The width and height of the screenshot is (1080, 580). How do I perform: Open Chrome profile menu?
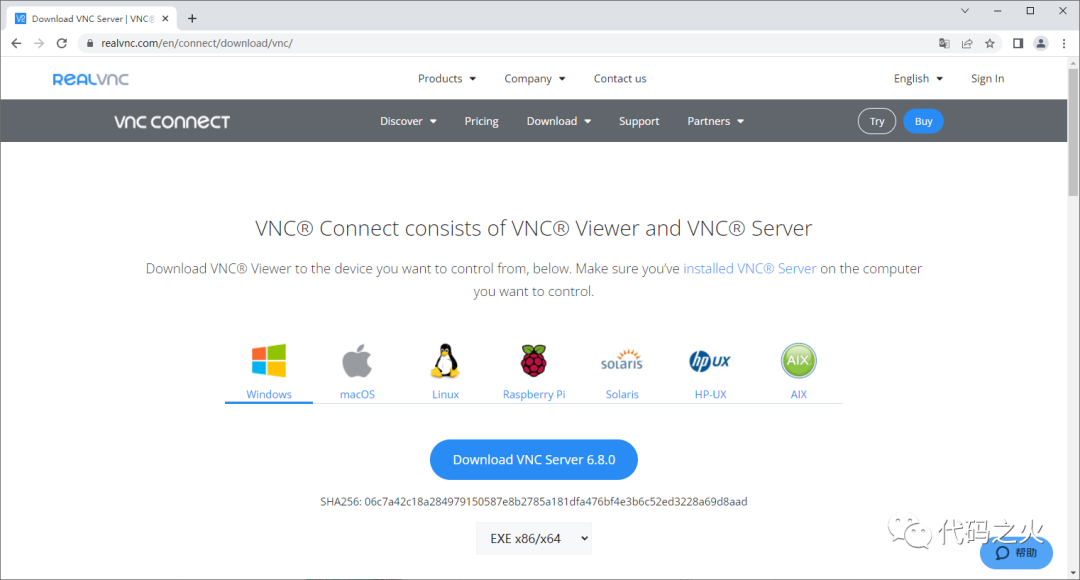click(1041, 43)
